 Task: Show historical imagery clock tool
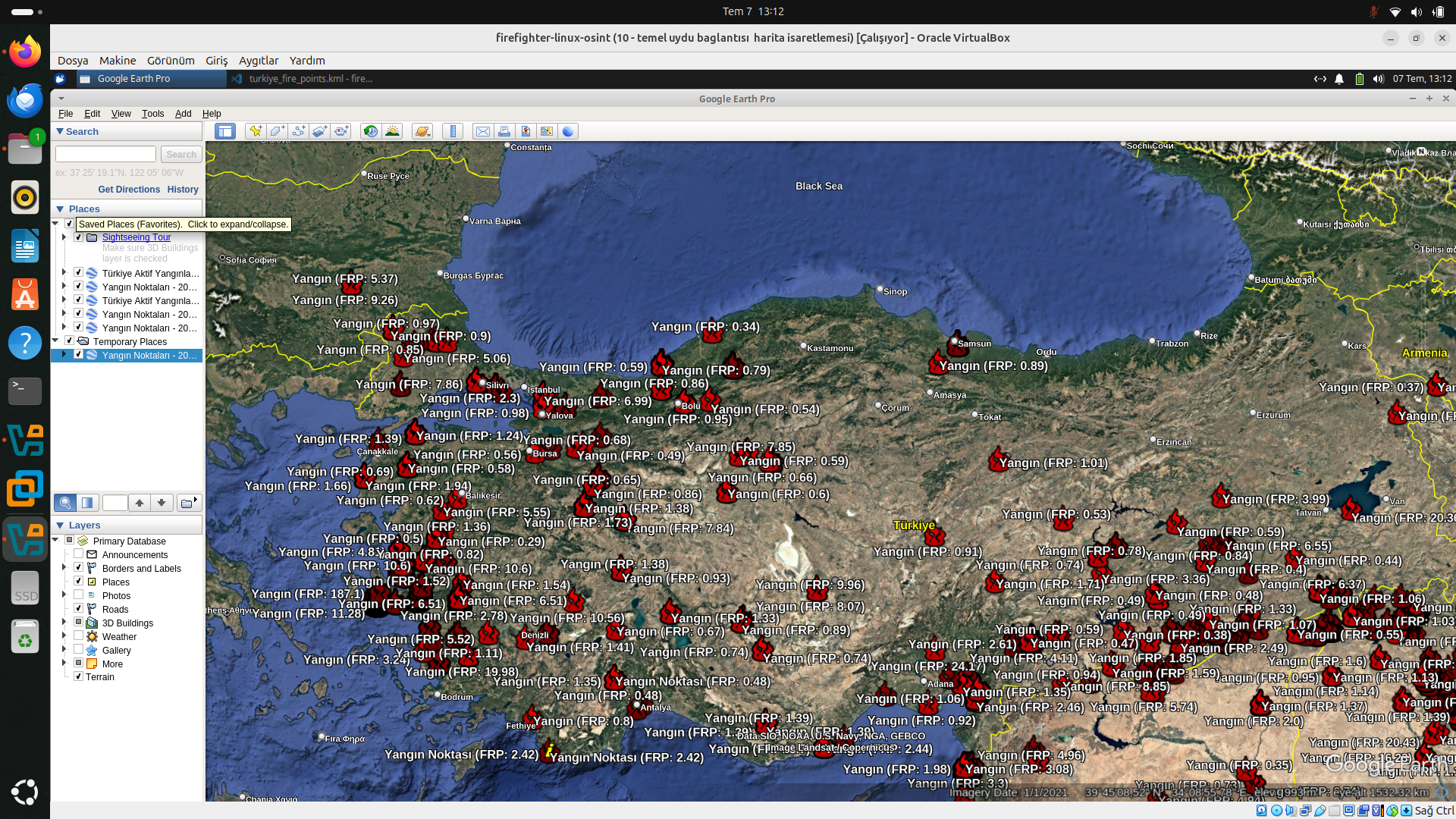click(x=371, y=131)
